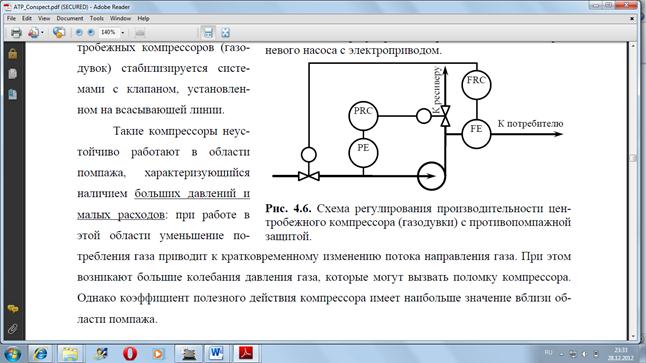Open the Comments panel in the sidebar

click(x=13, y=309)
